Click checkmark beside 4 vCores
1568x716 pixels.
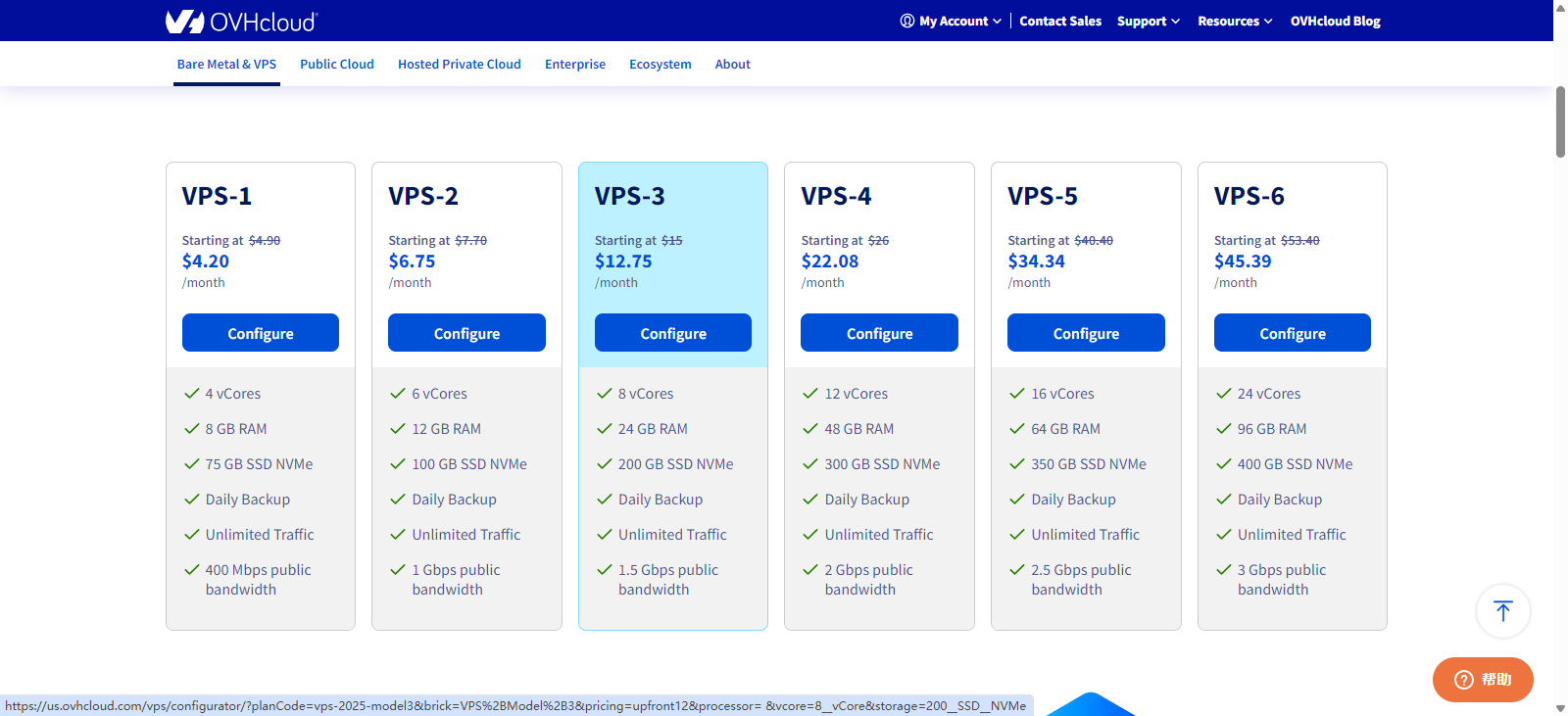point(192,394)
